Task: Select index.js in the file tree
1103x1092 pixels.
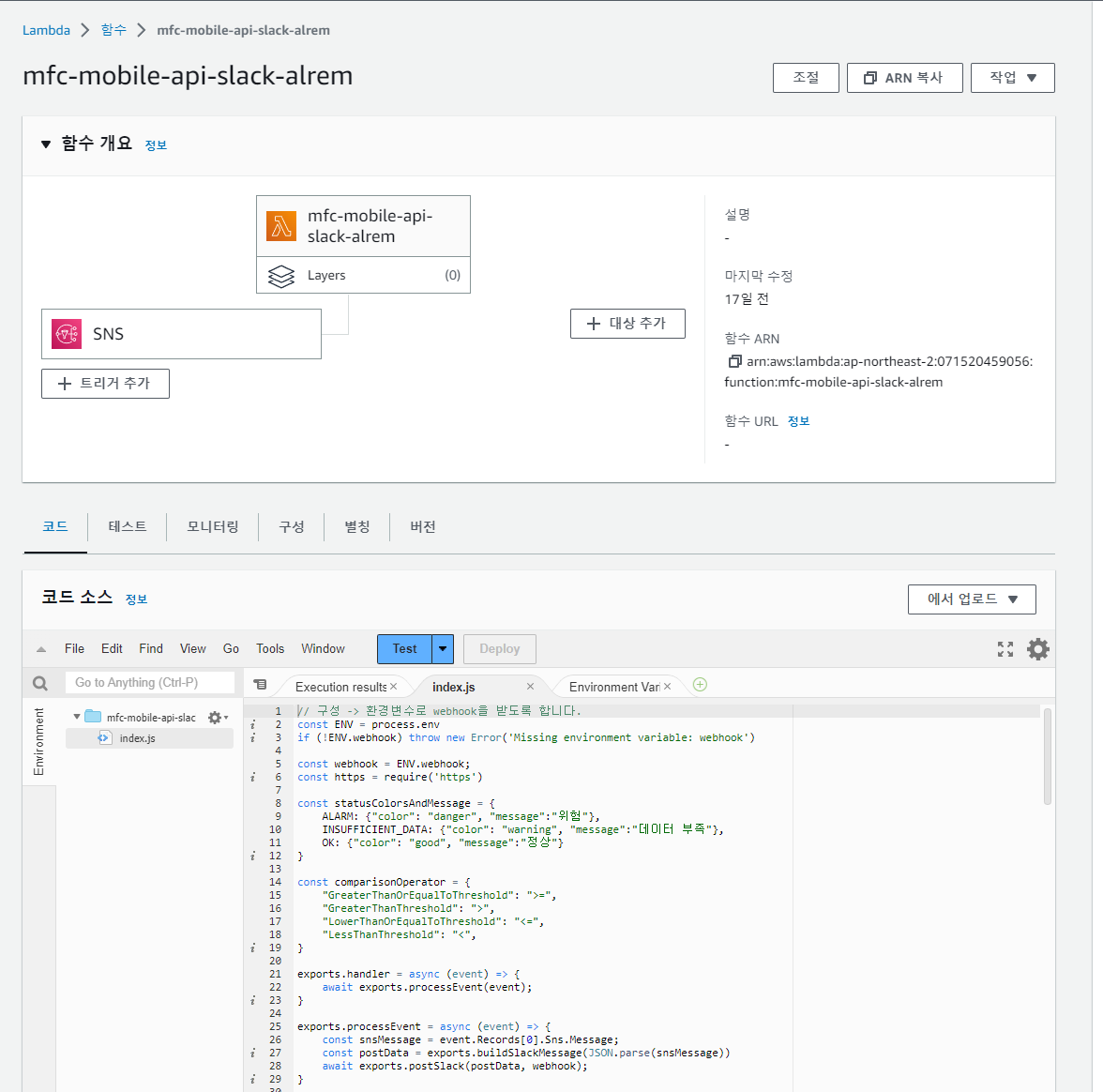Action: coord(150,738)
